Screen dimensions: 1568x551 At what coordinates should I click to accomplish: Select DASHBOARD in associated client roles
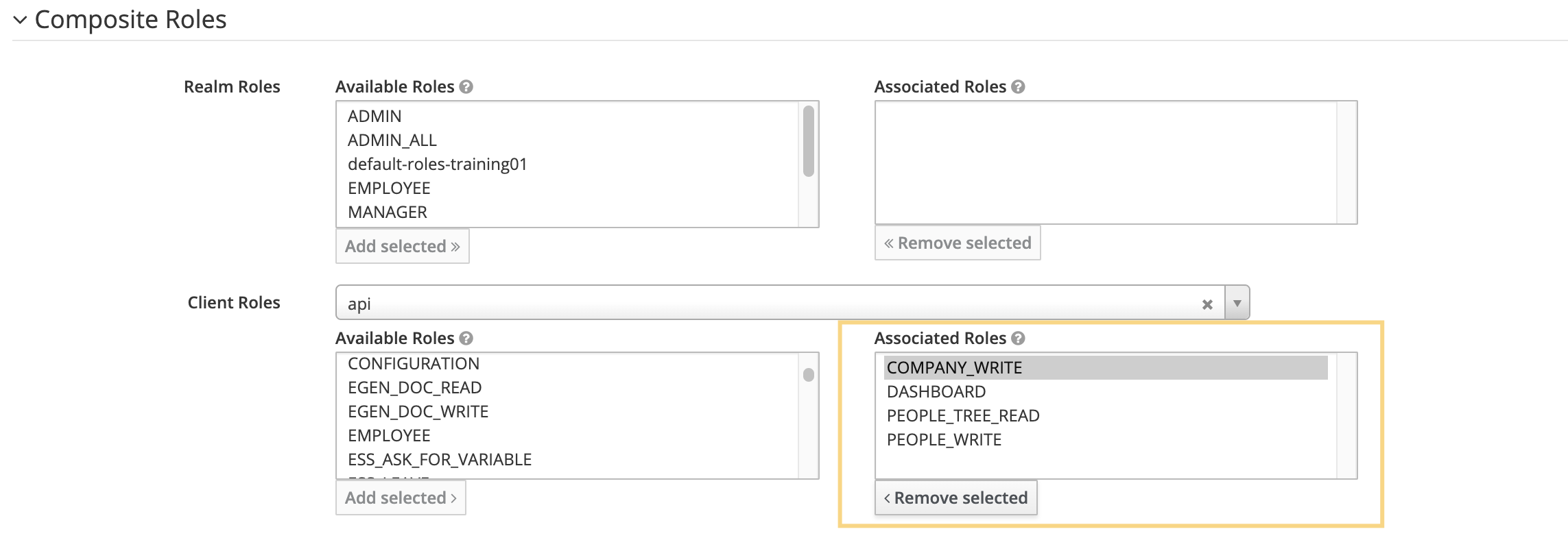point(936,392)
